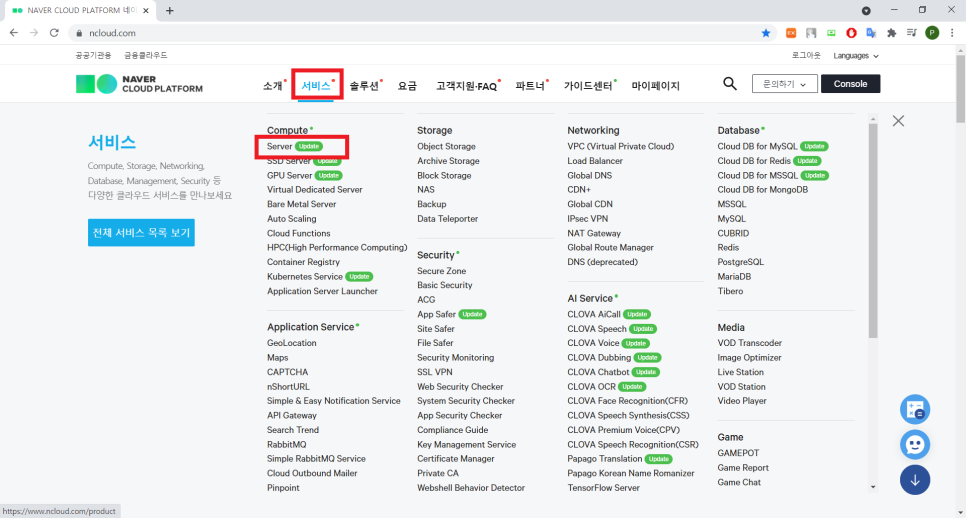Image resolution: width=966 pixels, height=518 pixels.
Task: Click the browser back arrow
Action: [14, 33]
